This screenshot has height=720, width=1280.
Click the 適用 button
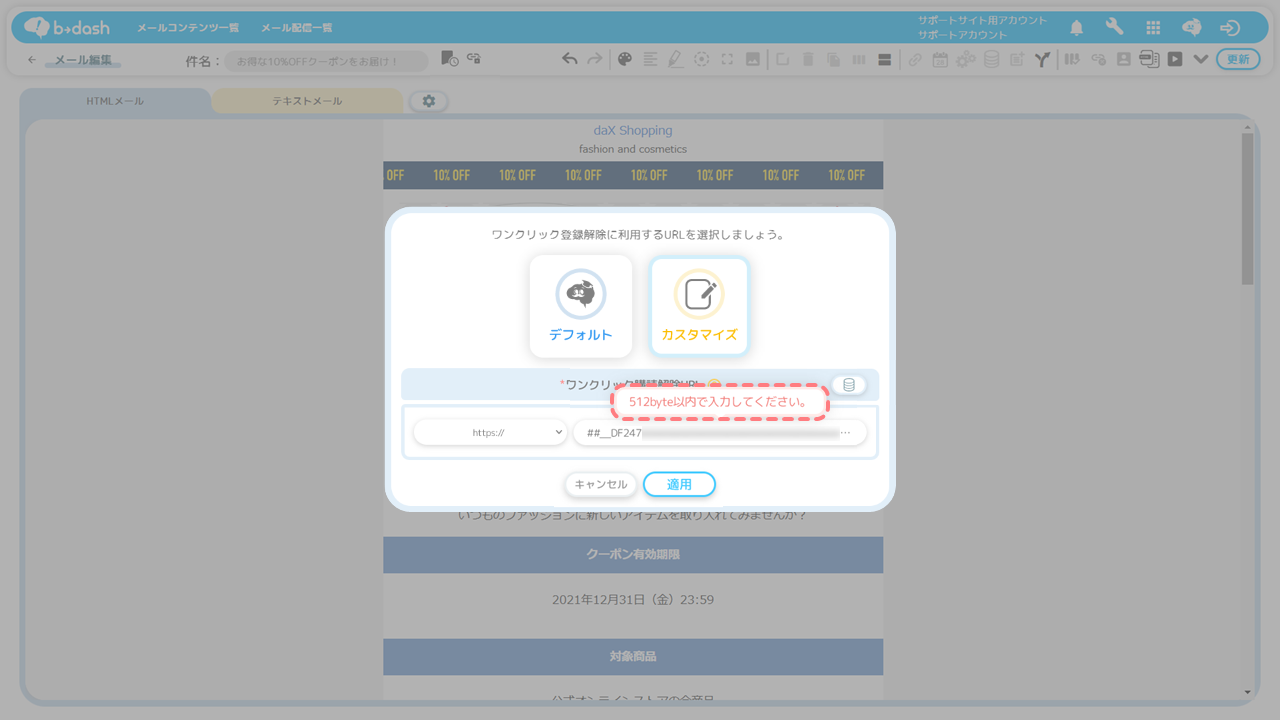click(679, 484)
